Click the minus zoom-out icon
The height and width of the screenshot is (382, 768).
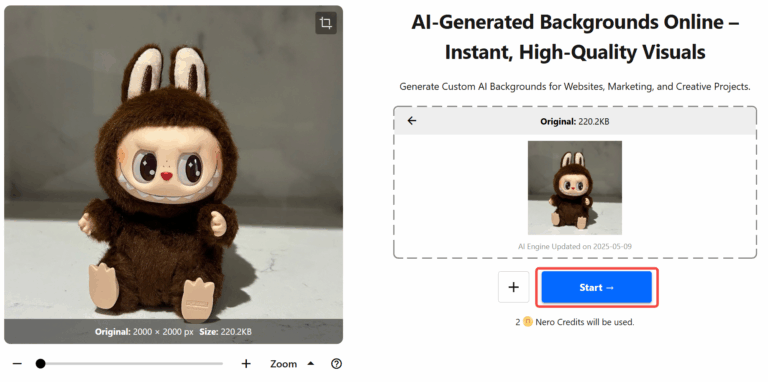click(17, 363)
